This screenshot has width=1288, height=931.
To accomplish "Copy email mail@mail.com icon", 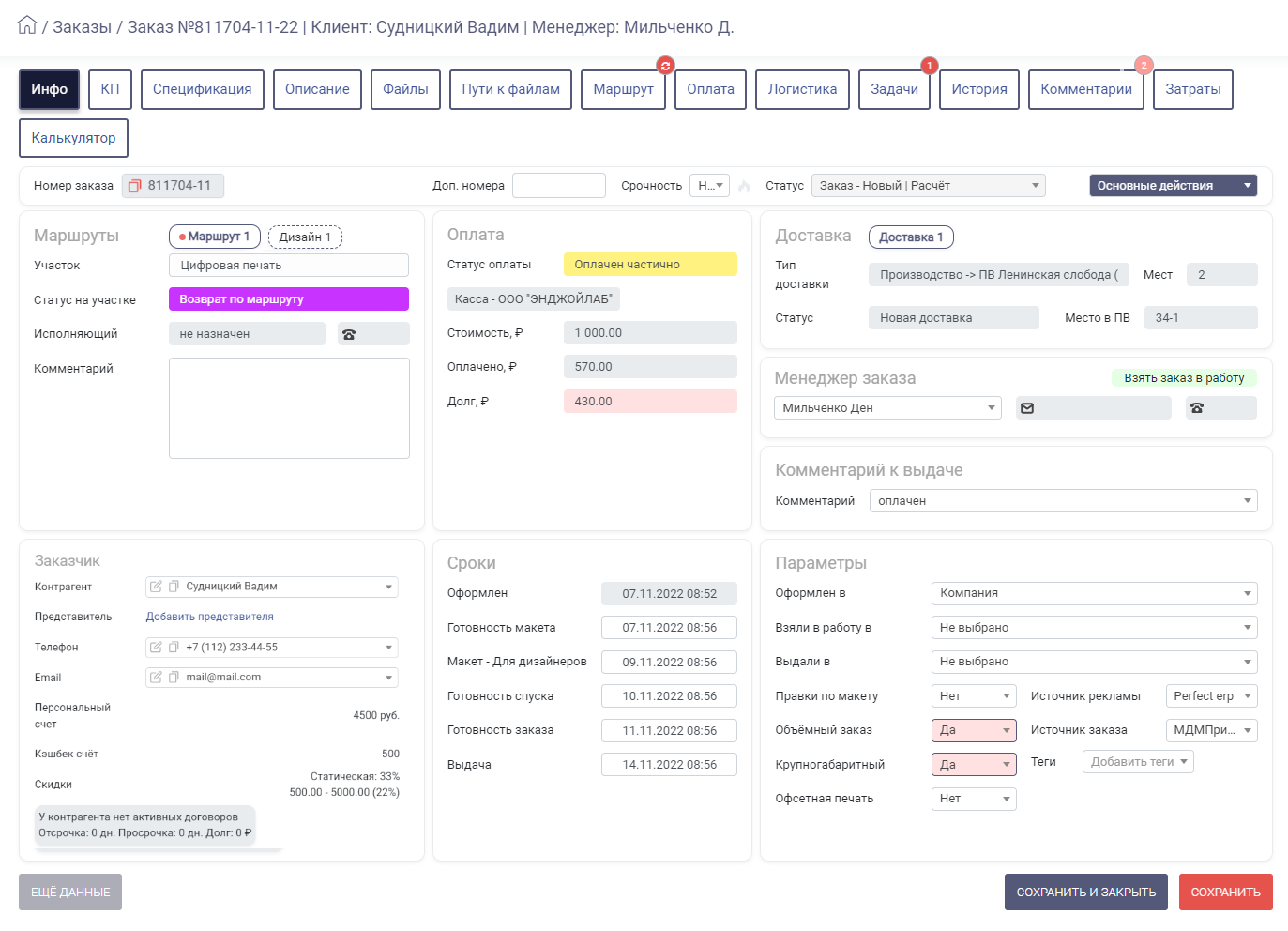I will pyautogui.click(x=174, y=678).
